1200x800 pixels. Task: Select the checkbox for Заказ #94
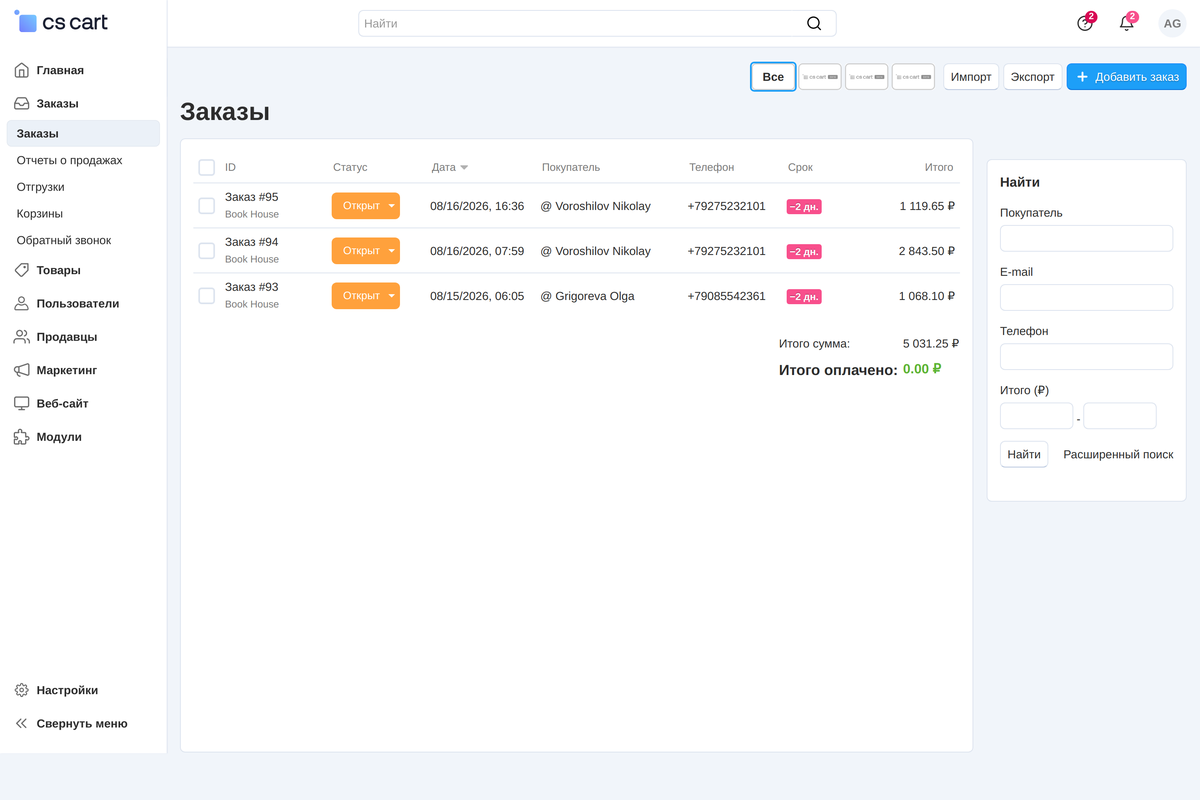(206, 251)
